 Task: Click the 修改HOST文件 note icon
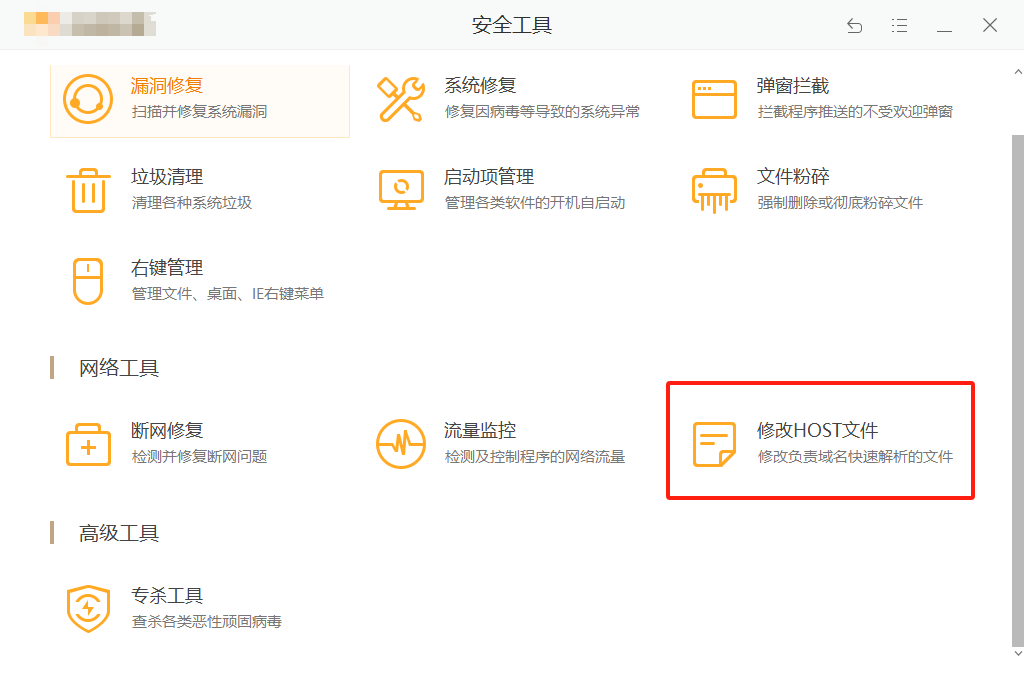click(714, 444)
